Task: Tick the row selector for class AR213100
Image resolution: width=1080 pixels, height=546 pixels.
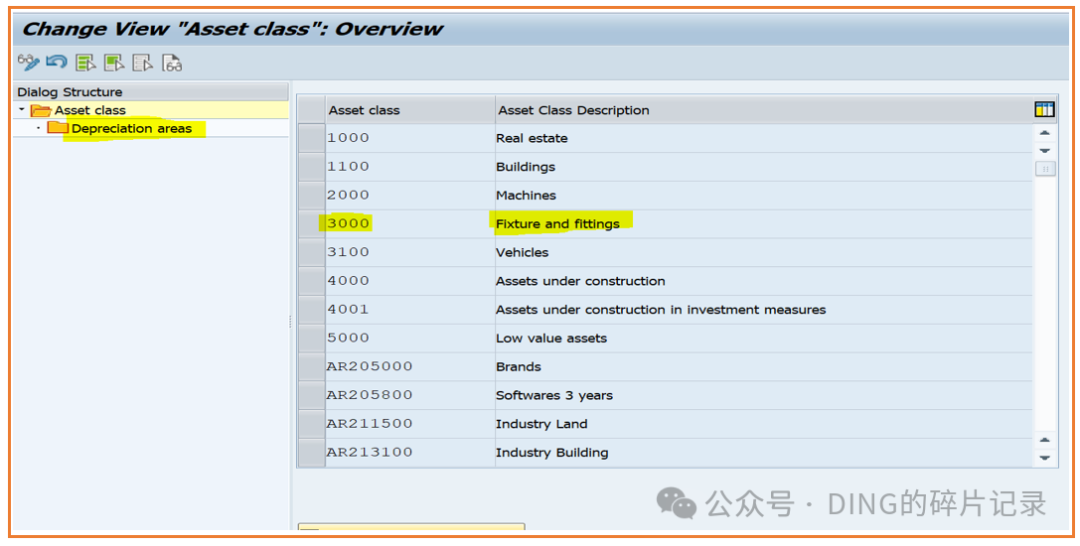Action: [x=311, y=452]
